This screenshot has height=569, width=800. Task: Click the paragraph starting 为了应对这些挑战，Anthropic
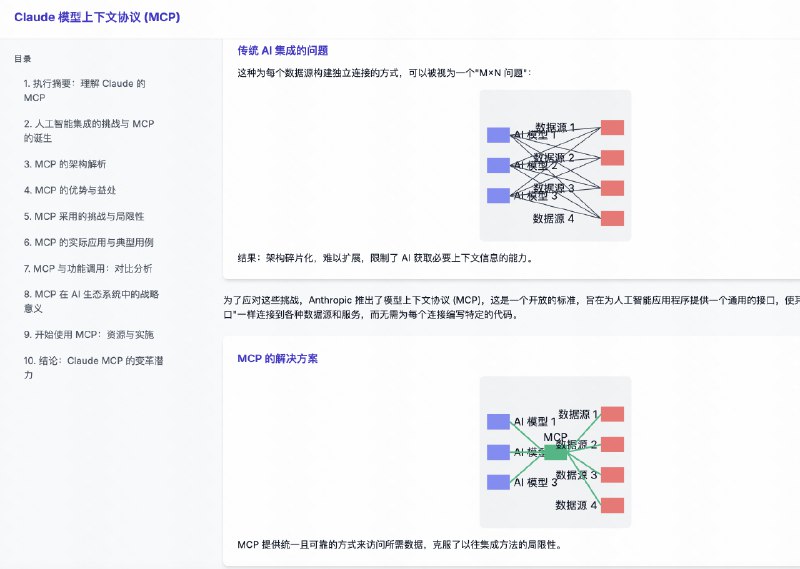[x=511, y=307]
